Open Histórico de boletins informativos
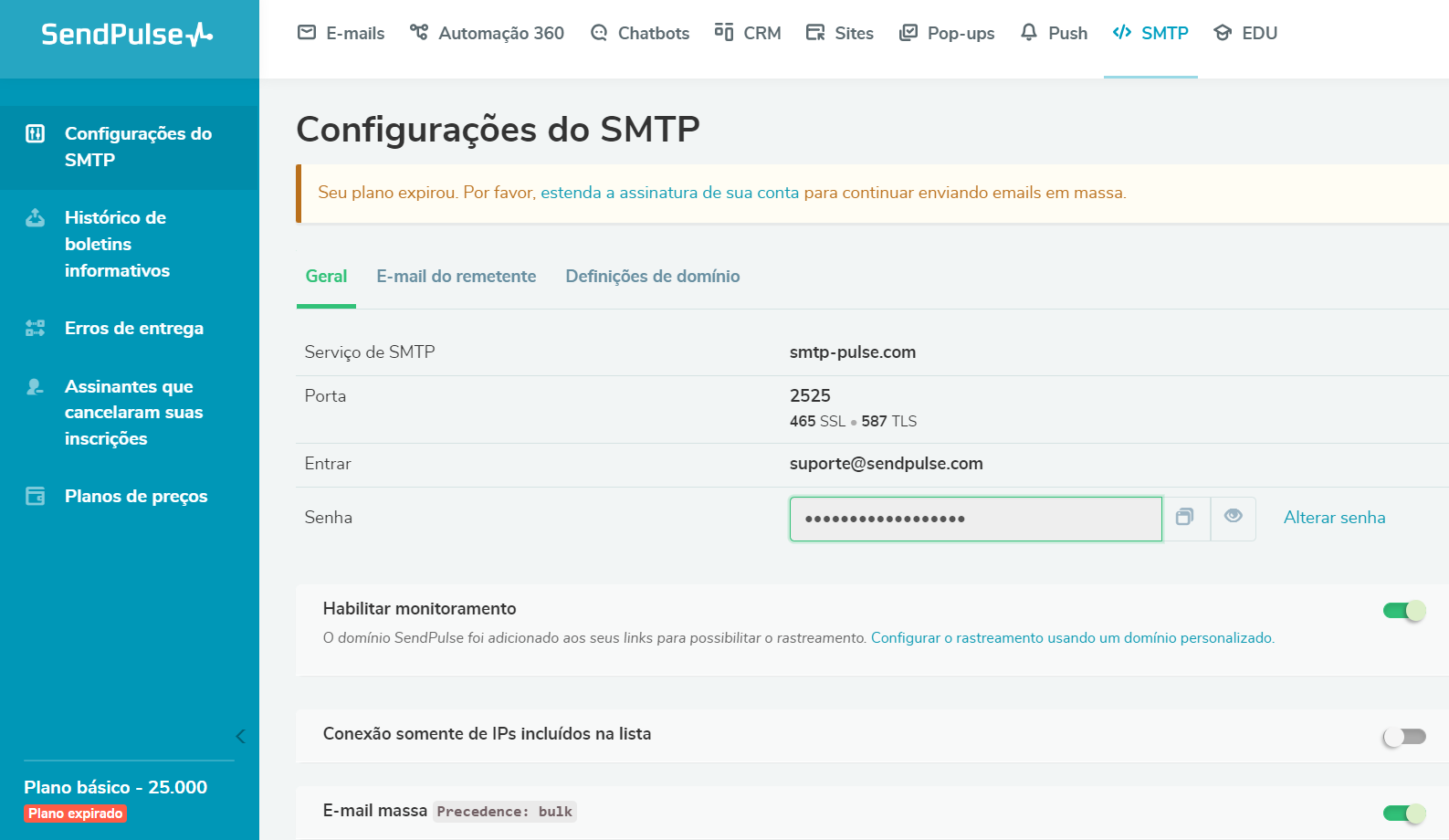Screen dimensions: 1449x840 [x=117, y=244]
